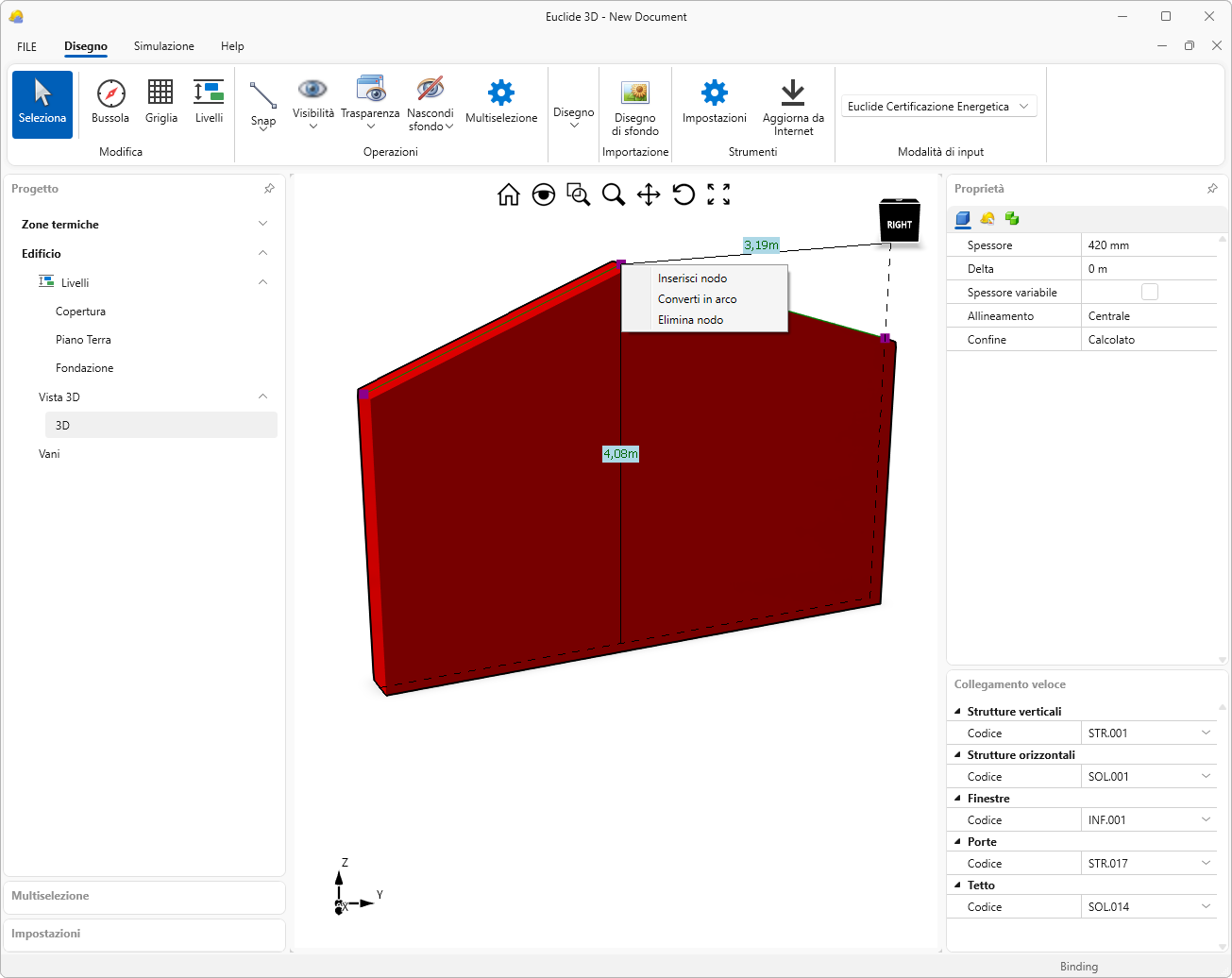The width and height of the screenshot is (1232, 978).
Task: Toggle the Visibilità eye button
Action: (x=312, y=91)
